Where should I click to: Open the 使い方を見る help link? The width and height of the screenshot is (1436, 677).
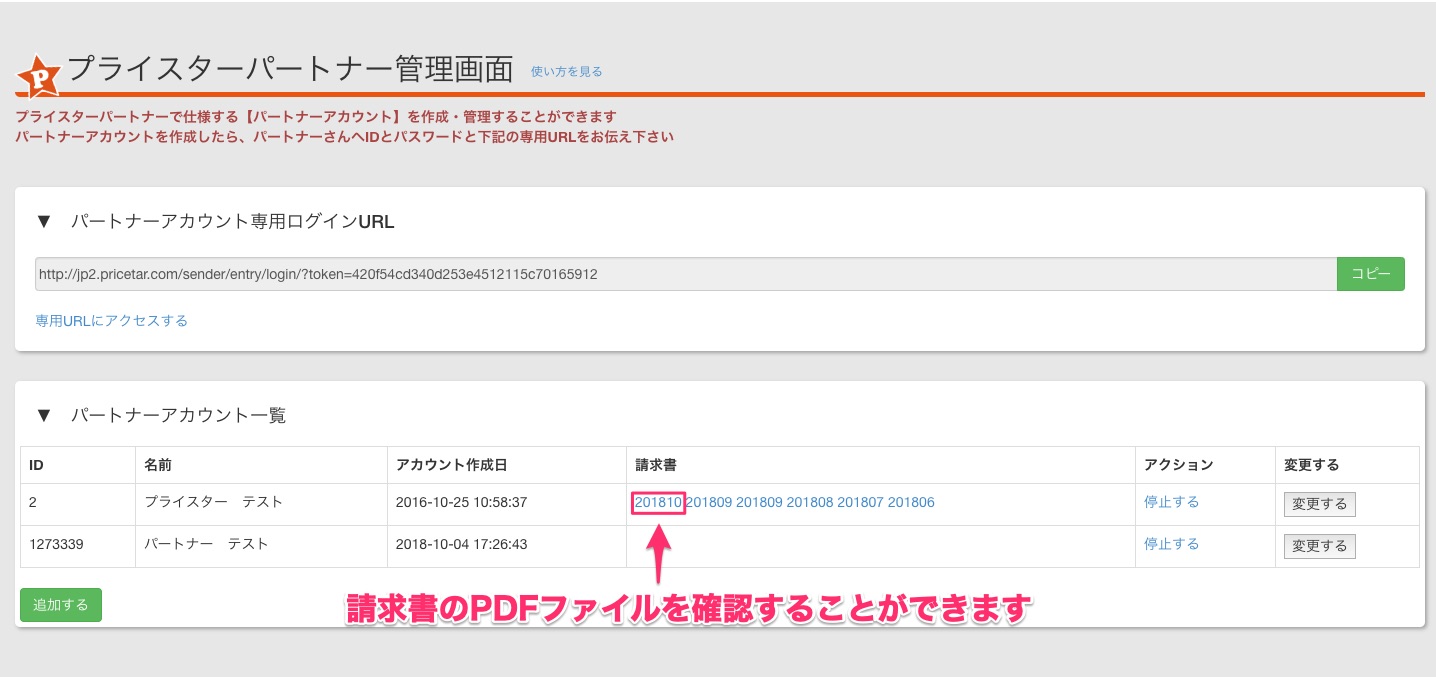(x=566, y=71)
